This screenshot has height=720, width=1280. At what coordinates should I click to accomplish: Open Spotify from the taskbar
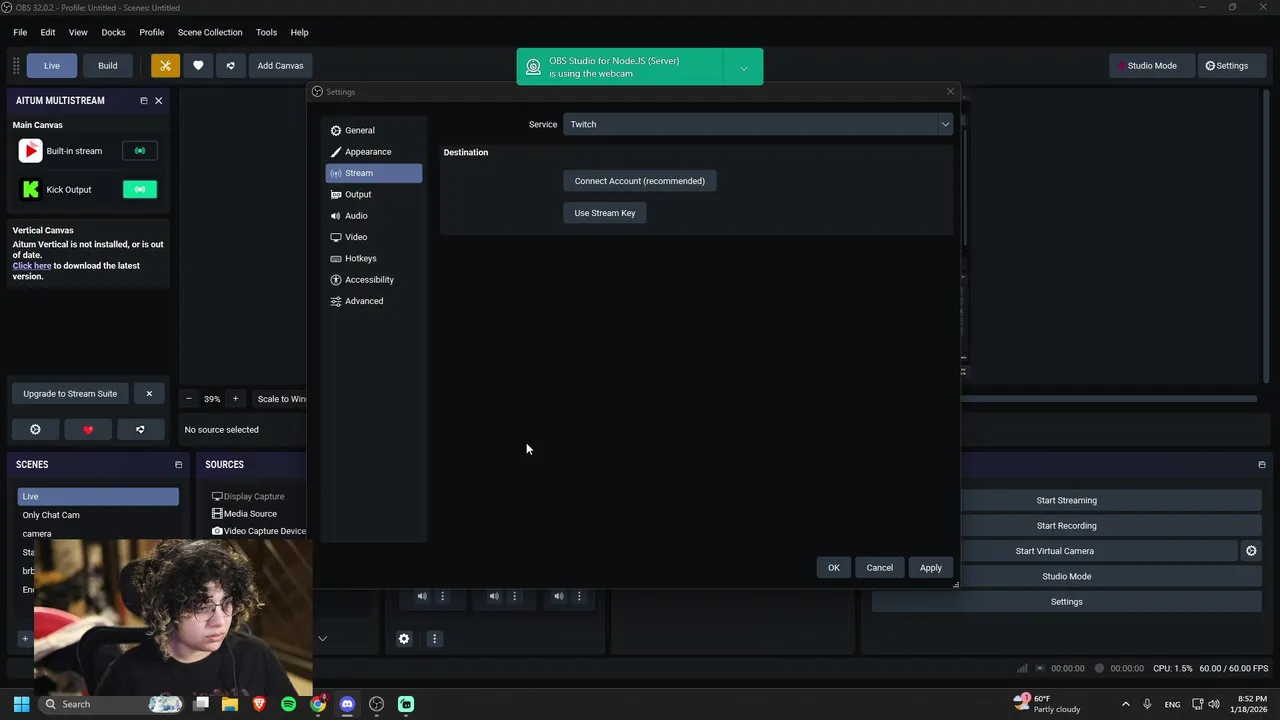[288, 704]
